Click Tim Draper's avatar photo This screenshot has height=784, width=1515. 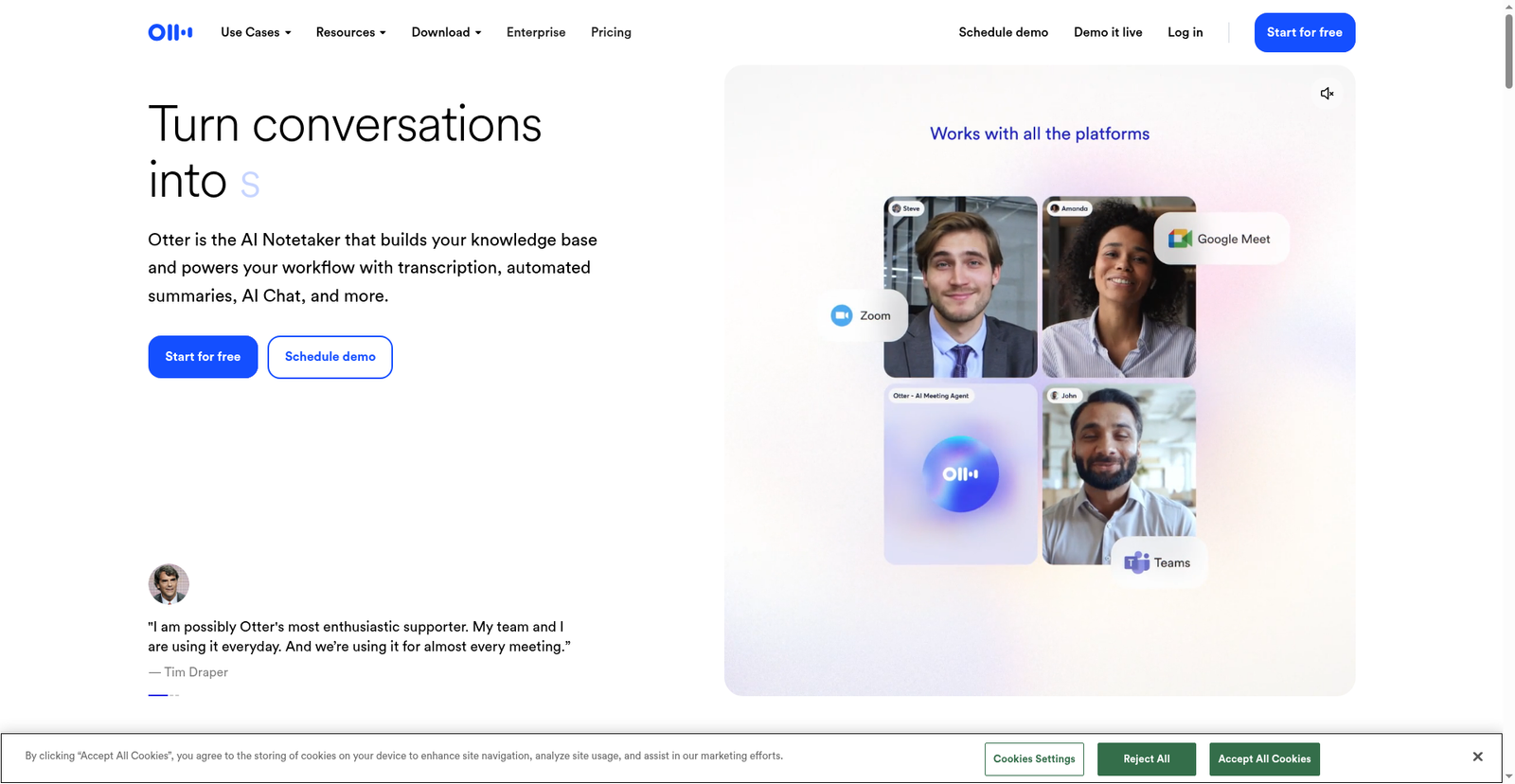[169, 584]
